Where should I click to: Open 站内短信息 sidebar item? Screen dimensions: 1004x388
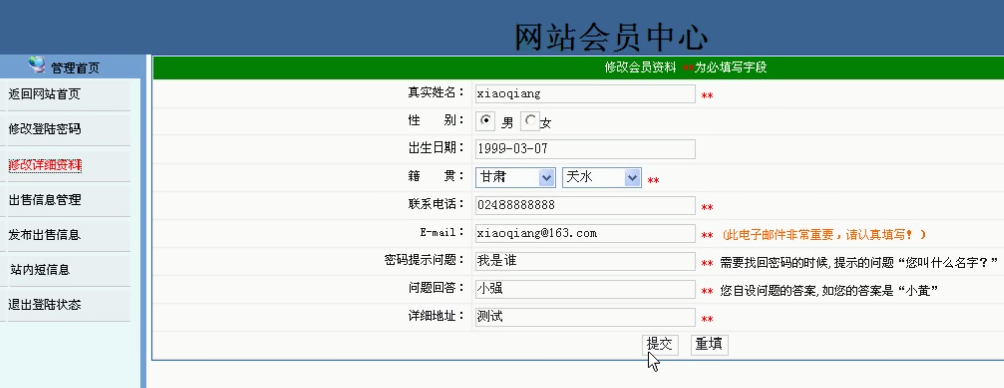[x=40, y=270]
